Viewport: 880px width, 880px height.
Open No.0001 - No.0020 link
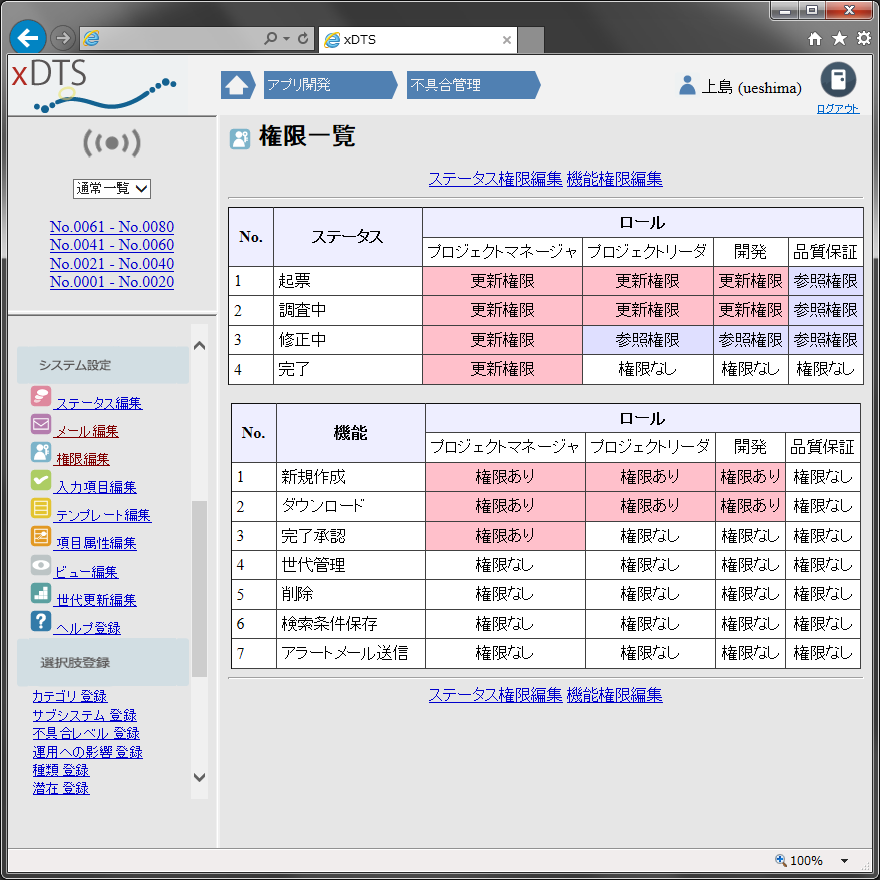pos(112,282)
